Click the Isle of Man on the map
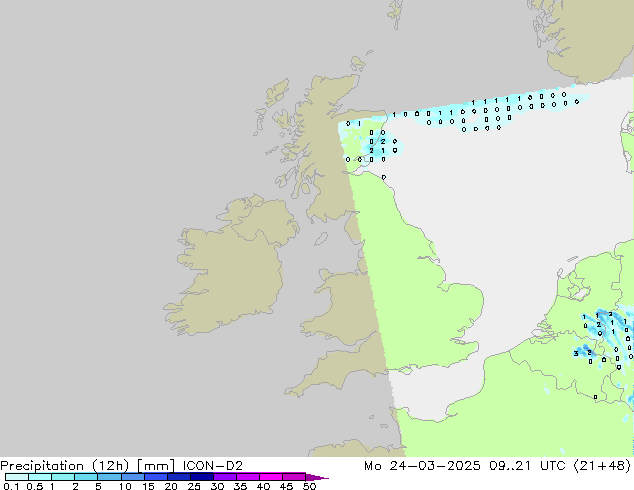Viewport: 634px width, 490px height. click(x=321, y=239)
